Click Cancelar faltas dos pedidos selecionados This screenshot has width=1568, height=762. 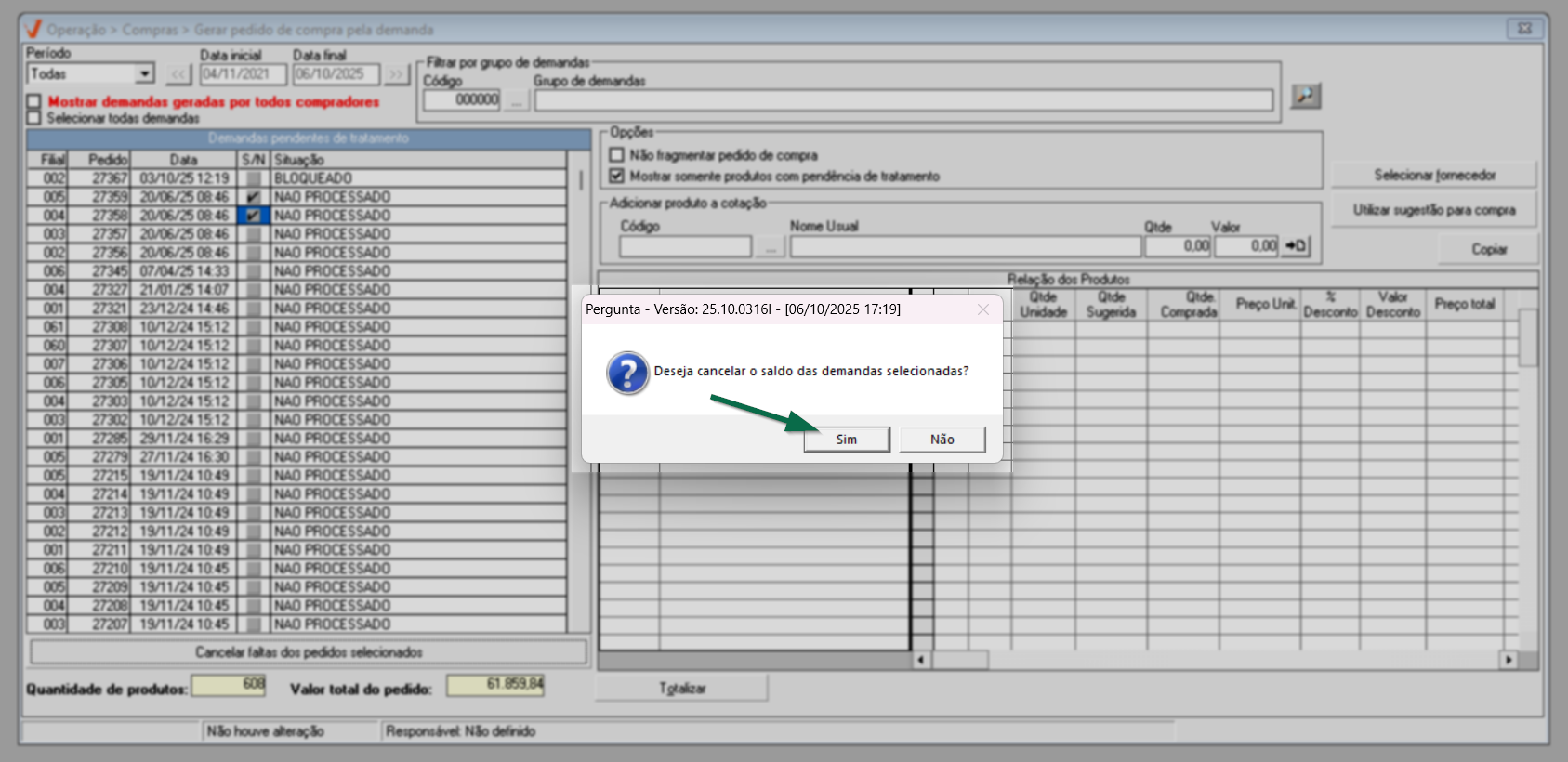(x=309, y=652)
